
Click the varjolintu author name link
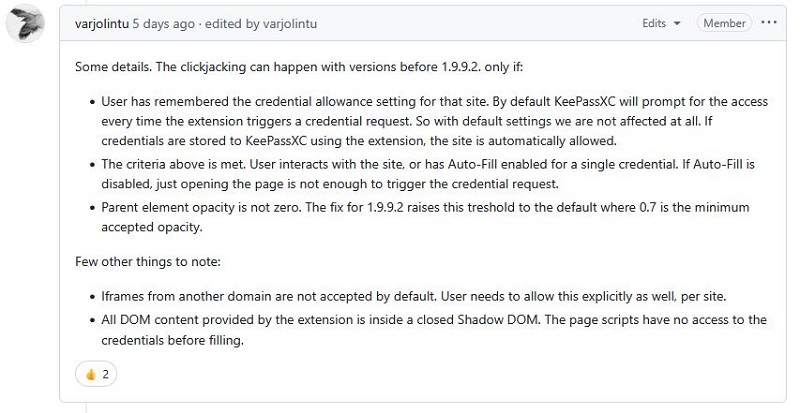[102, 23]
